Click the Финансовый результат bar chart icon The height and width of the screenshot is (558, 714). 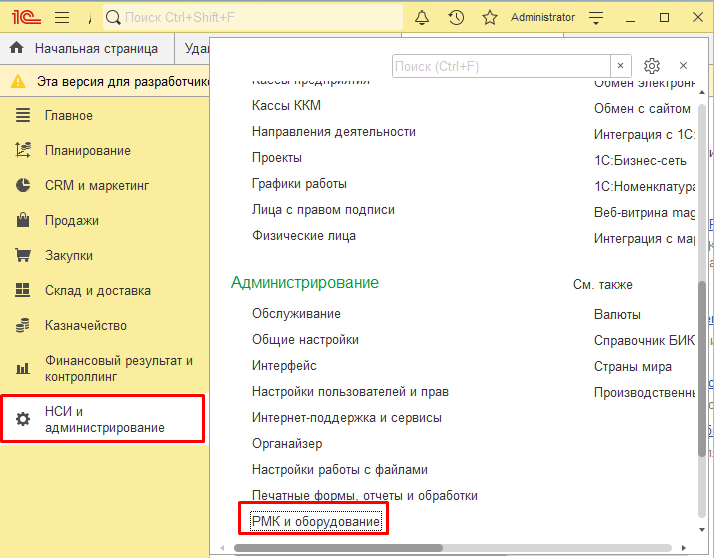(23, 368)
